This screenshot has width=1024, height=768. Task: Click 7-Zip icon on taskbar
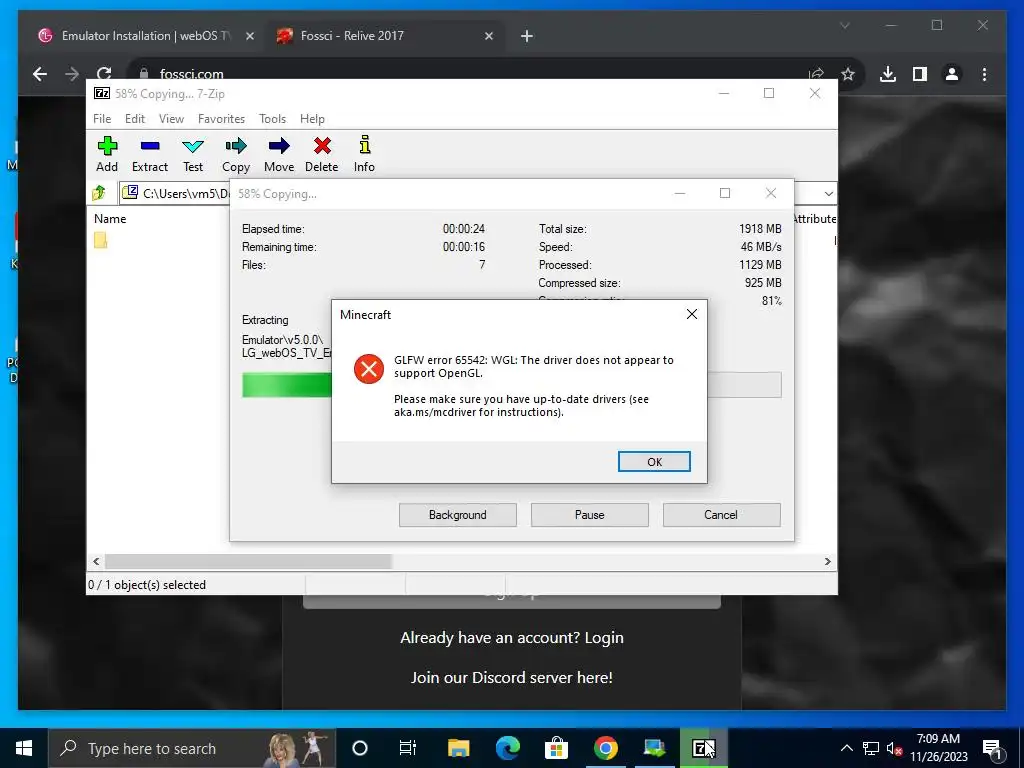tap(703, 748)
